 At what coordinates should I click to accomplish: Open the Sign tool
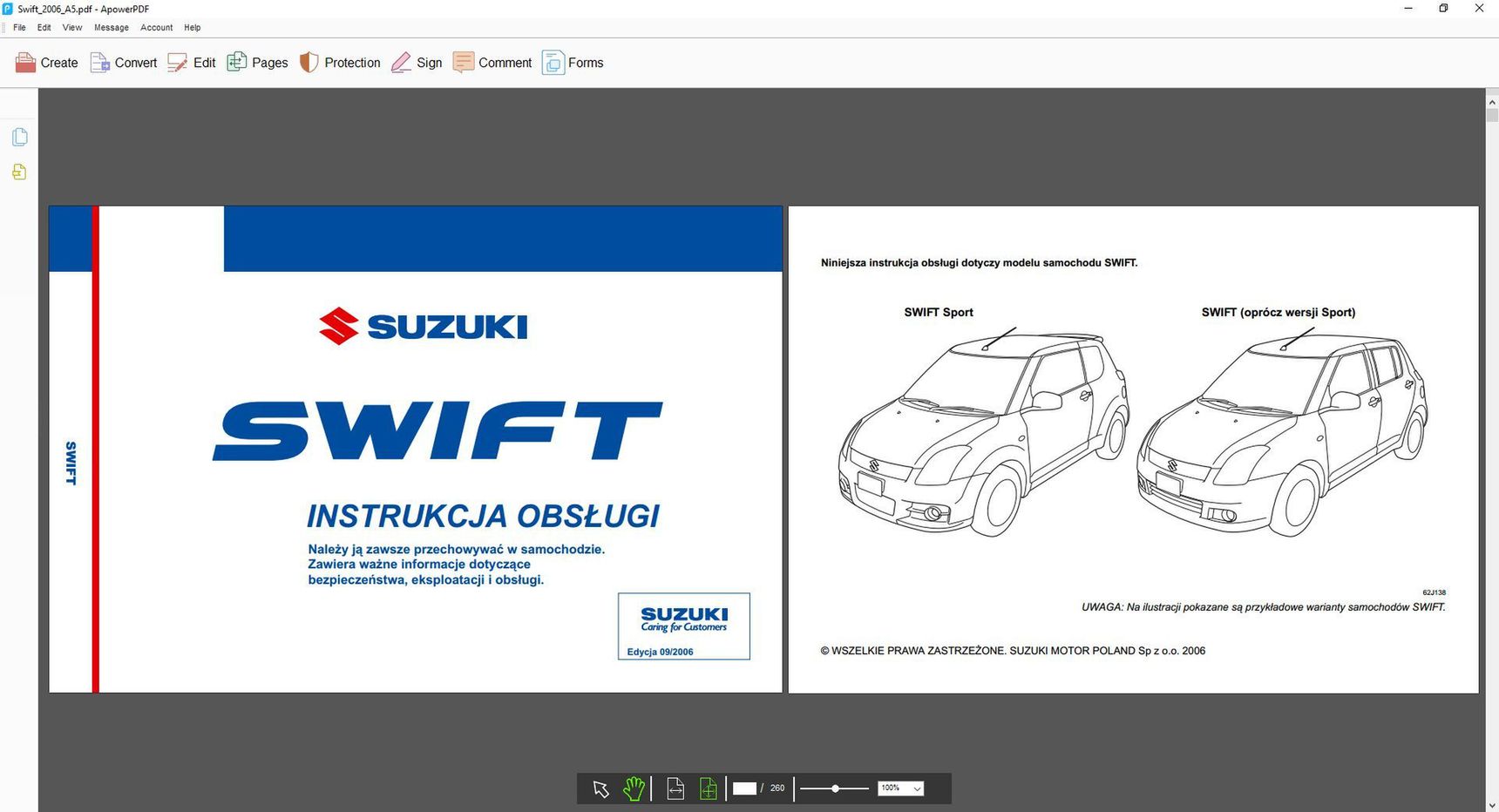(417, 63)
